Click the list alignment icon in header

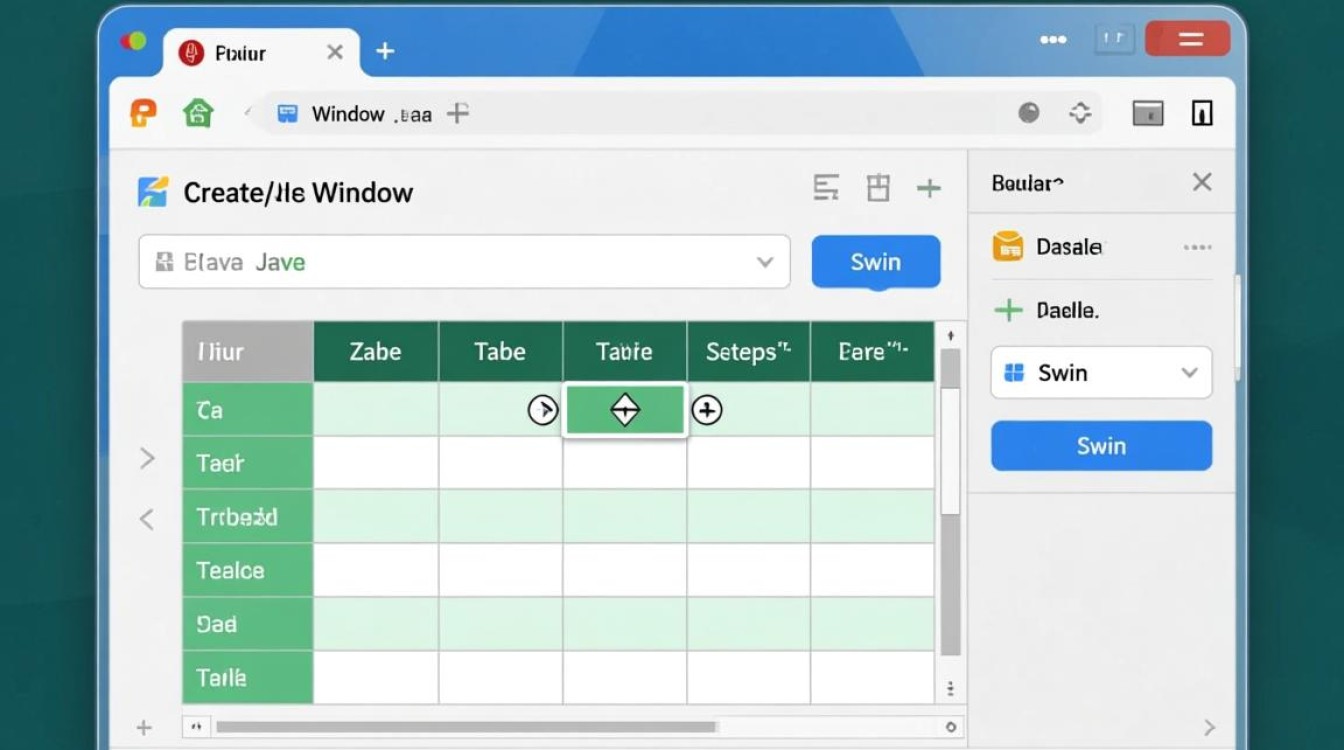click(826, 188)
